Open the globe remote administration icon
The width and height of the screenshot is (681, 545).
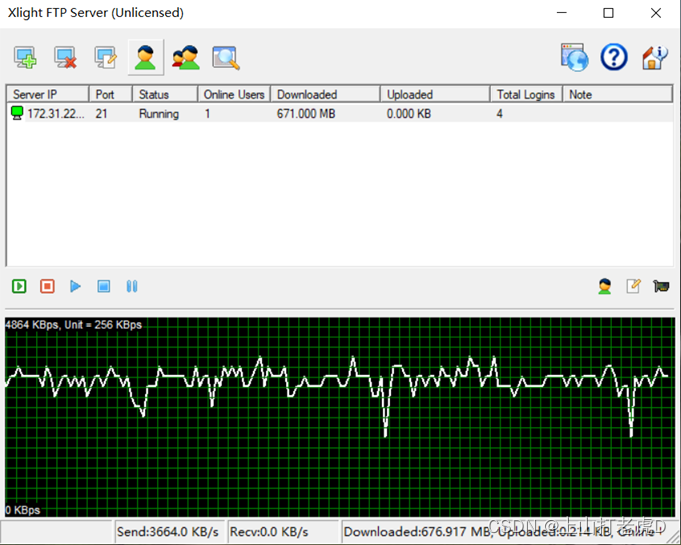(x=574, y=57)
